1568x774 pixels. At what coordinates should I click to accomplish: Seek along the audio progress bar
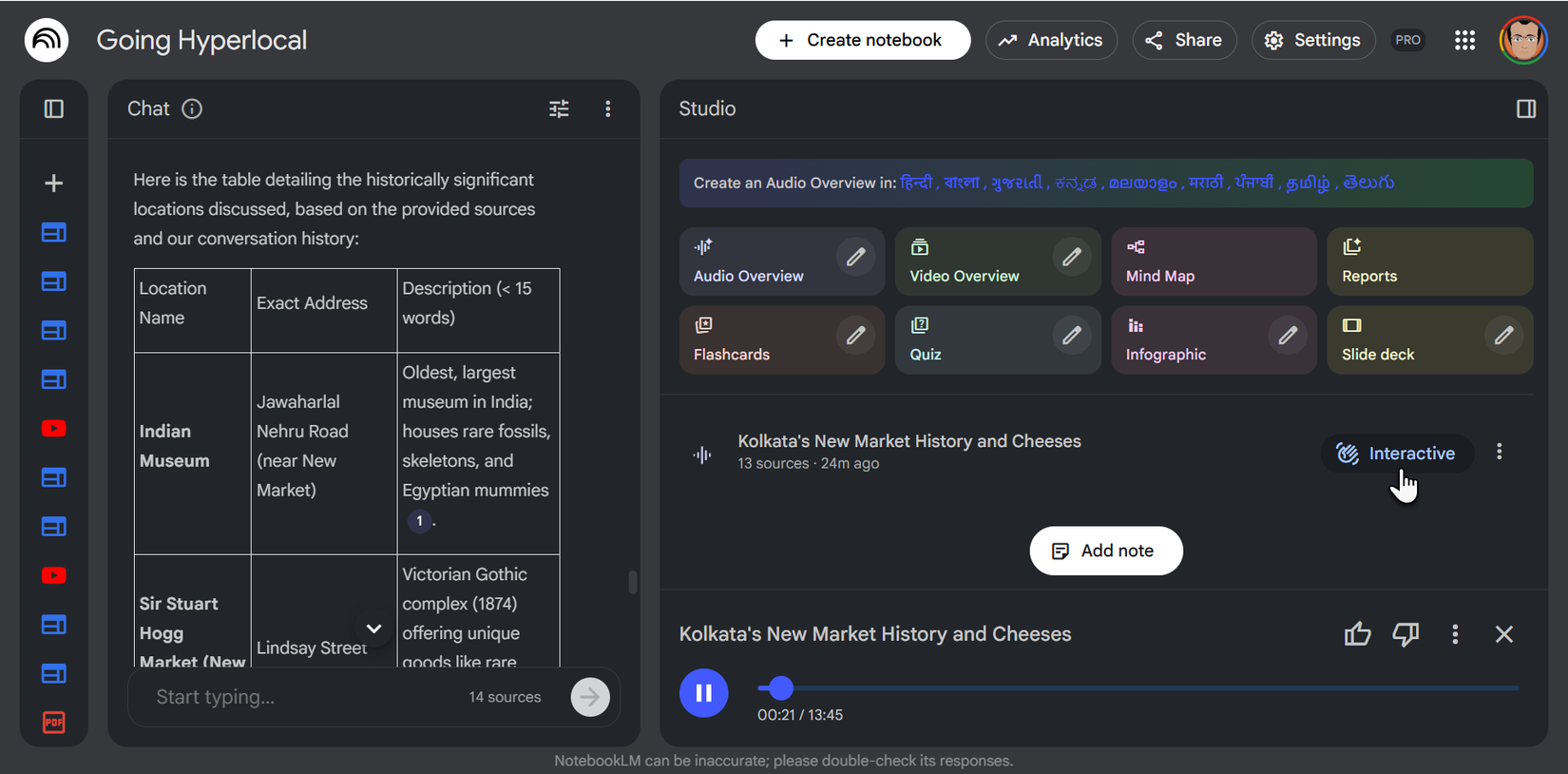point(1138,687)
